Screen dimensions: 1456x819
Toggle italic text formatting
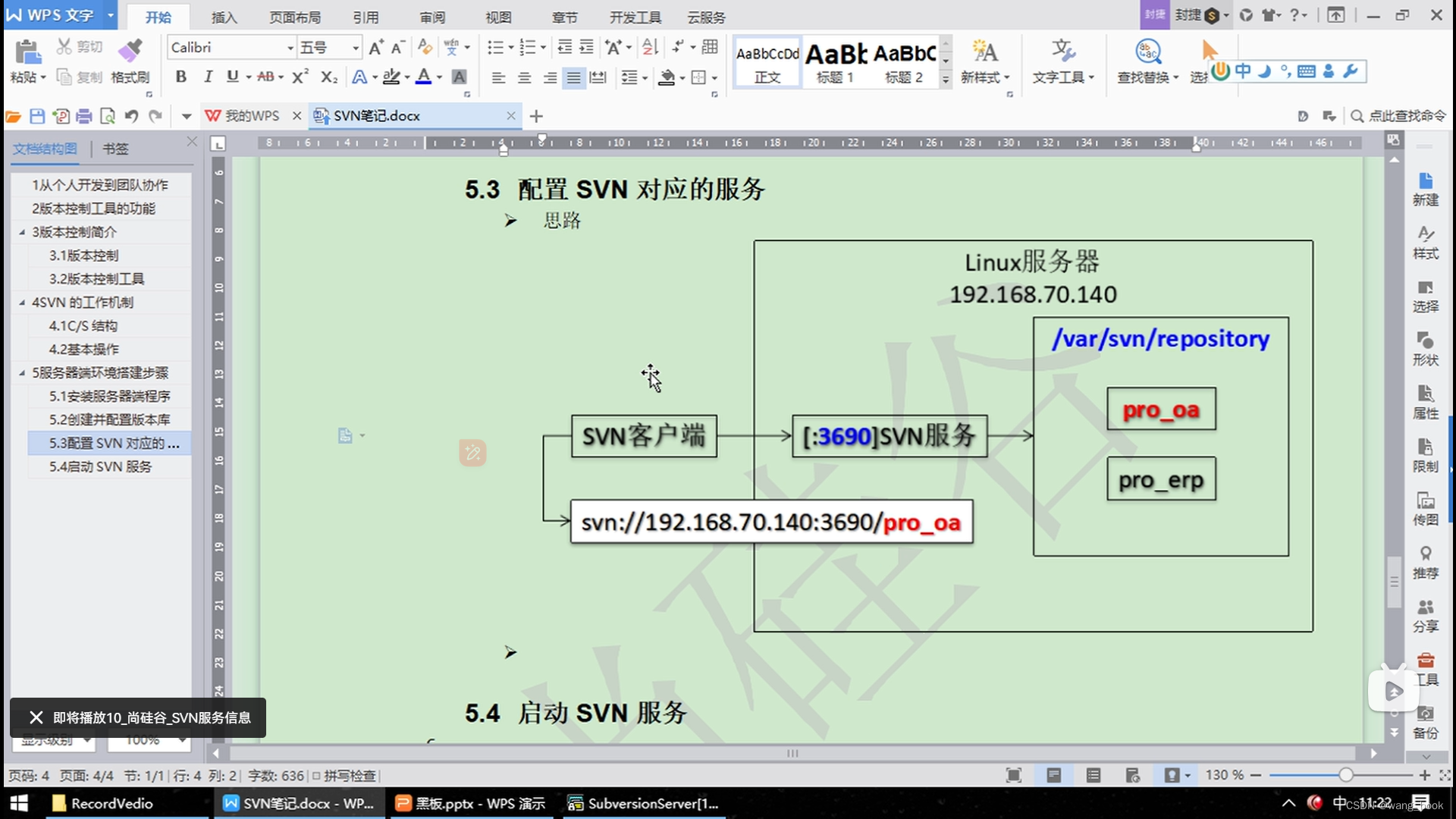tap(207, 77)
